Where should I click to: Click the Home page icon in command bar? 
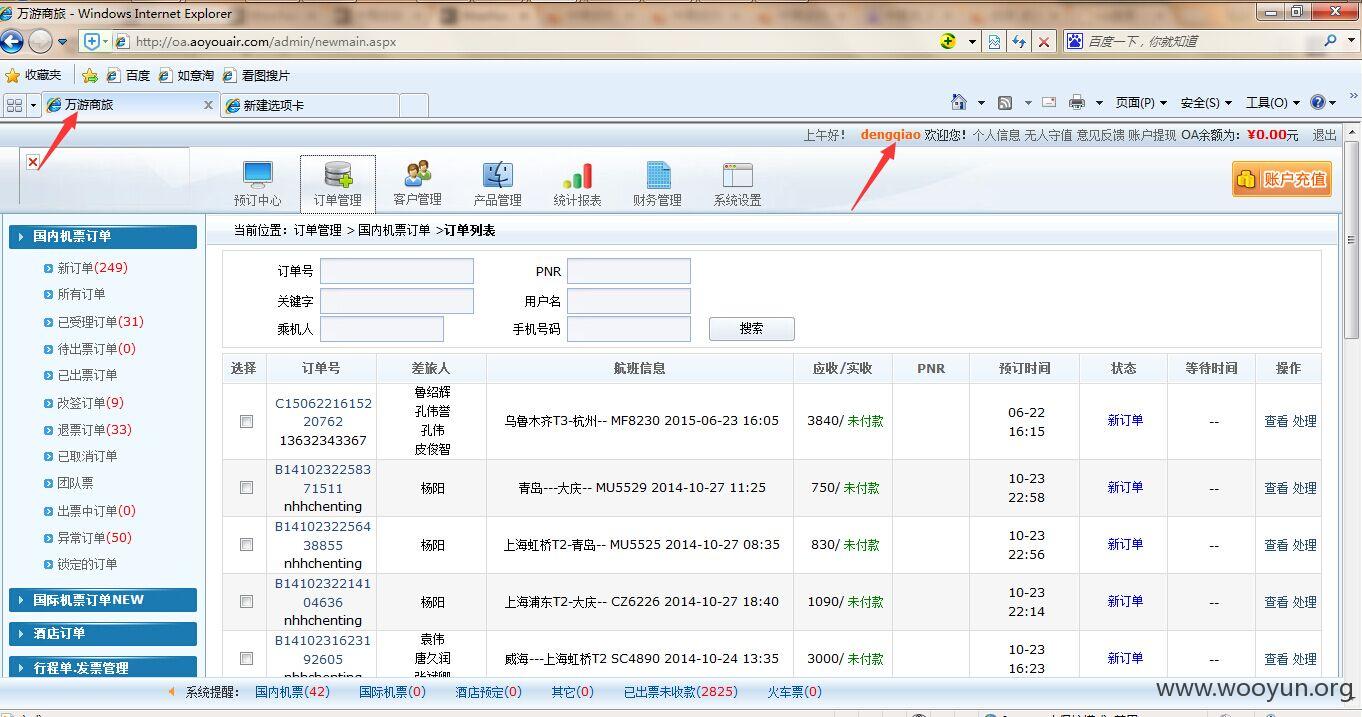(959, 102)
